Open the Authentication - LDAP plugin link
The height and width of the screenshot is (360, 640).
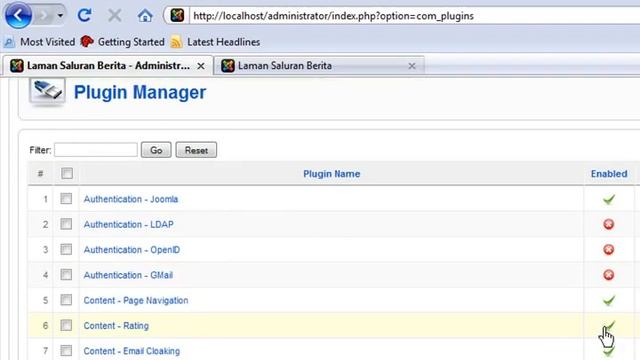pyautogui.click(x=129, y=224)
